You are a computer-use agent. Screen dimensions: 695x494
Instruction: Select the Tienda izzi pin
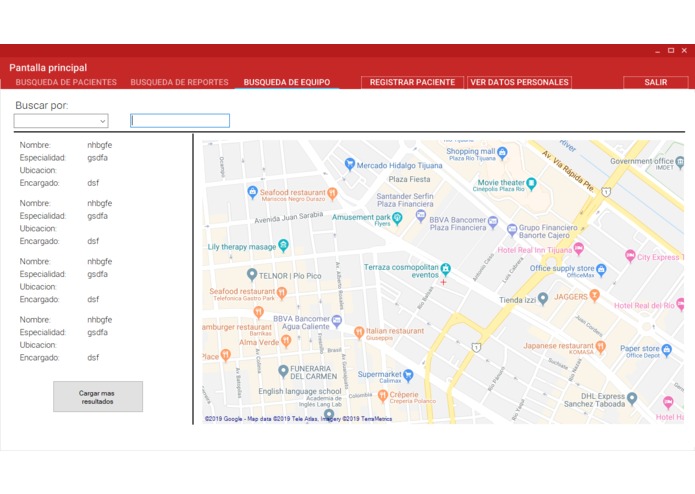[x=543, y=299]
